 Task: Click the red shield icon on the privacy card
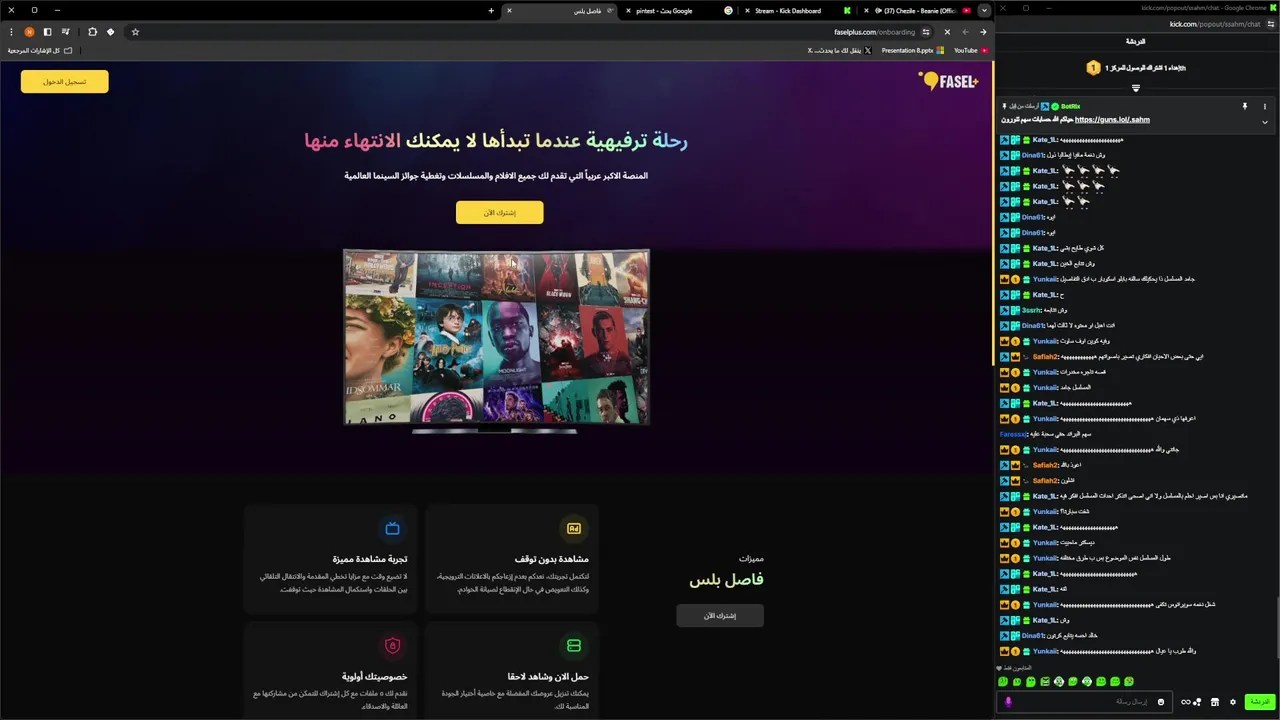(392, 645)
